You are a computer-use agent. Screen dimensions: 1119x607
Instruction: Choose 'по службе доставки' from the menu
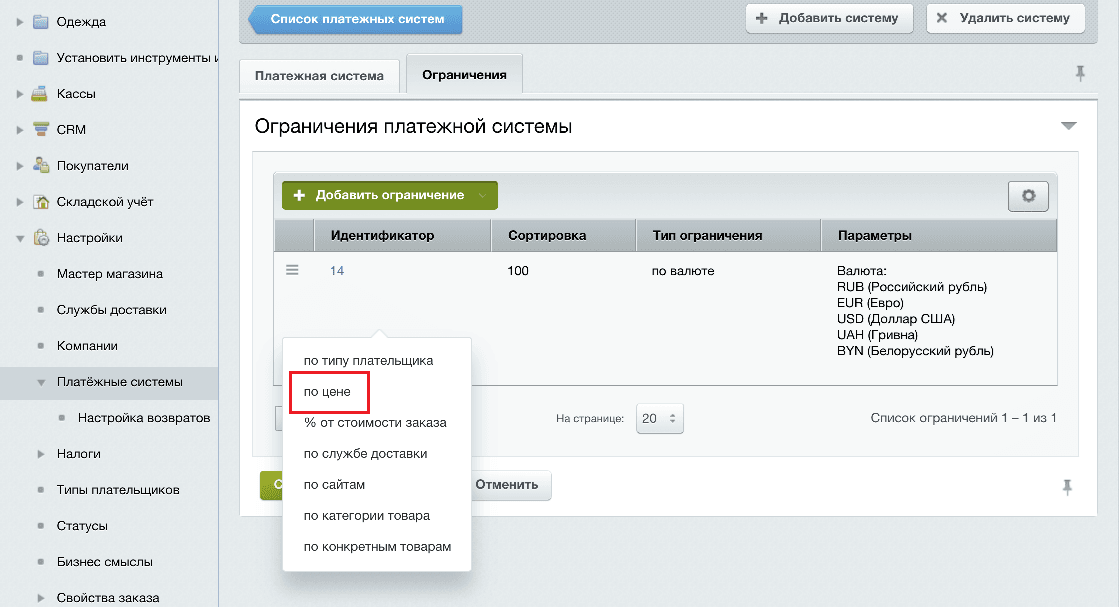pyautogui.click(x=365, y=453)
